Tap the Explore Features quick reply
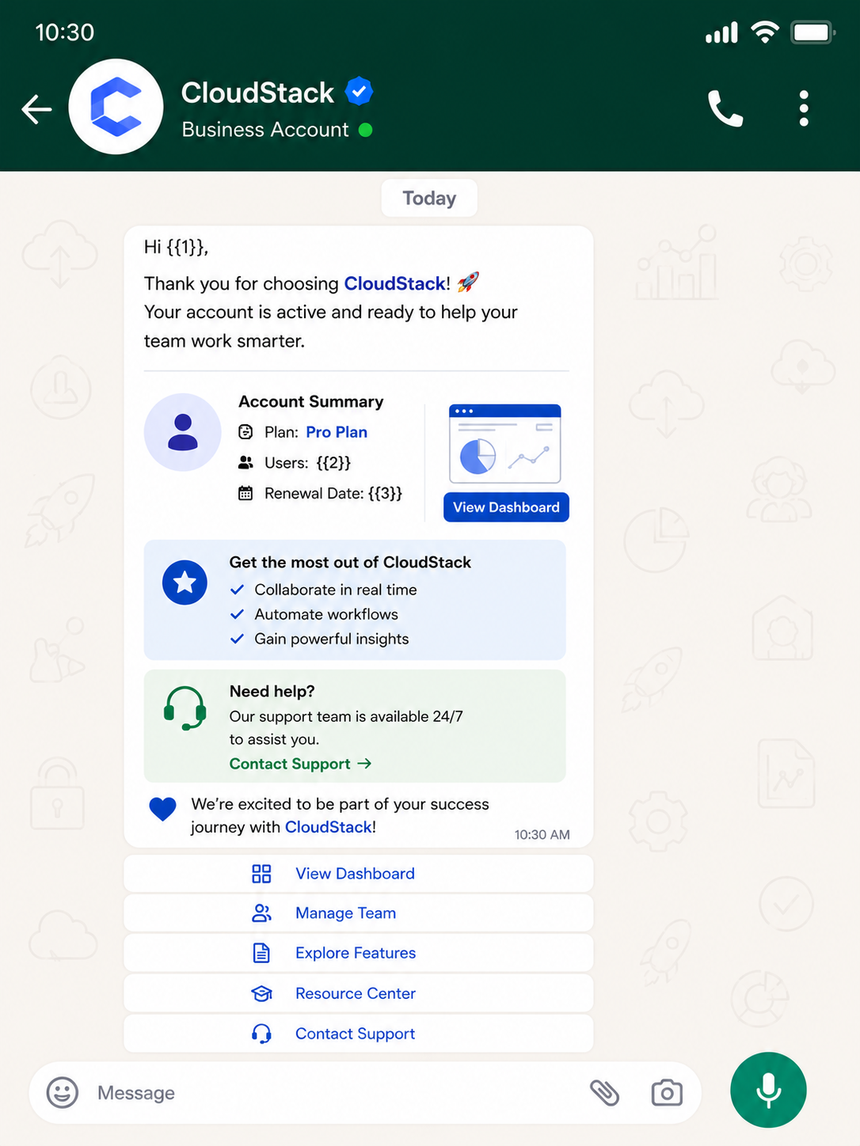This screenshot has height=1146, width=860. pos(358,953)
